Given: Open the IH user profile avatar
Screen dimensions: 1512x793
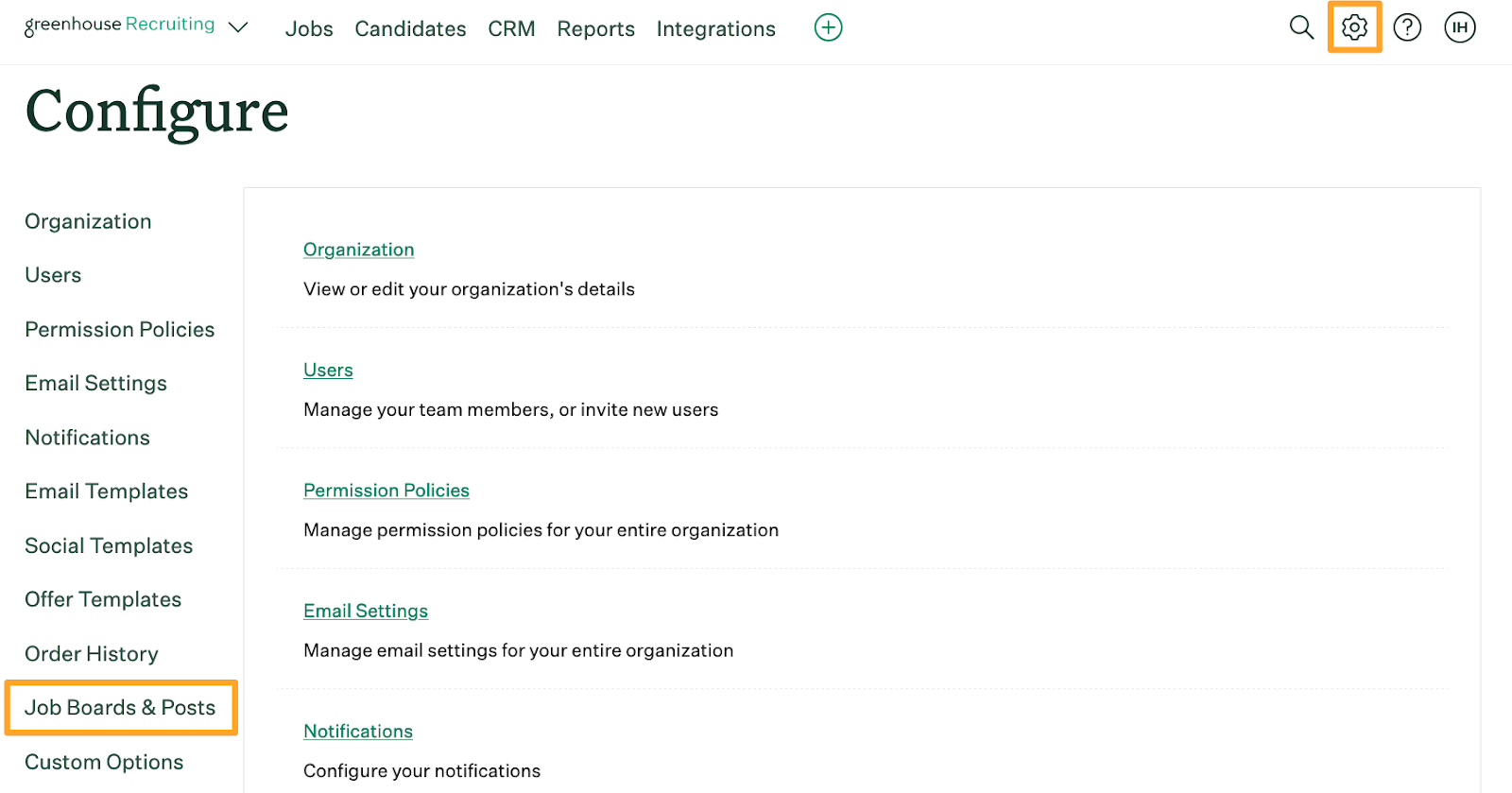Looking at the screenshot, I should pyautogui.click(x=1459, y=27).
